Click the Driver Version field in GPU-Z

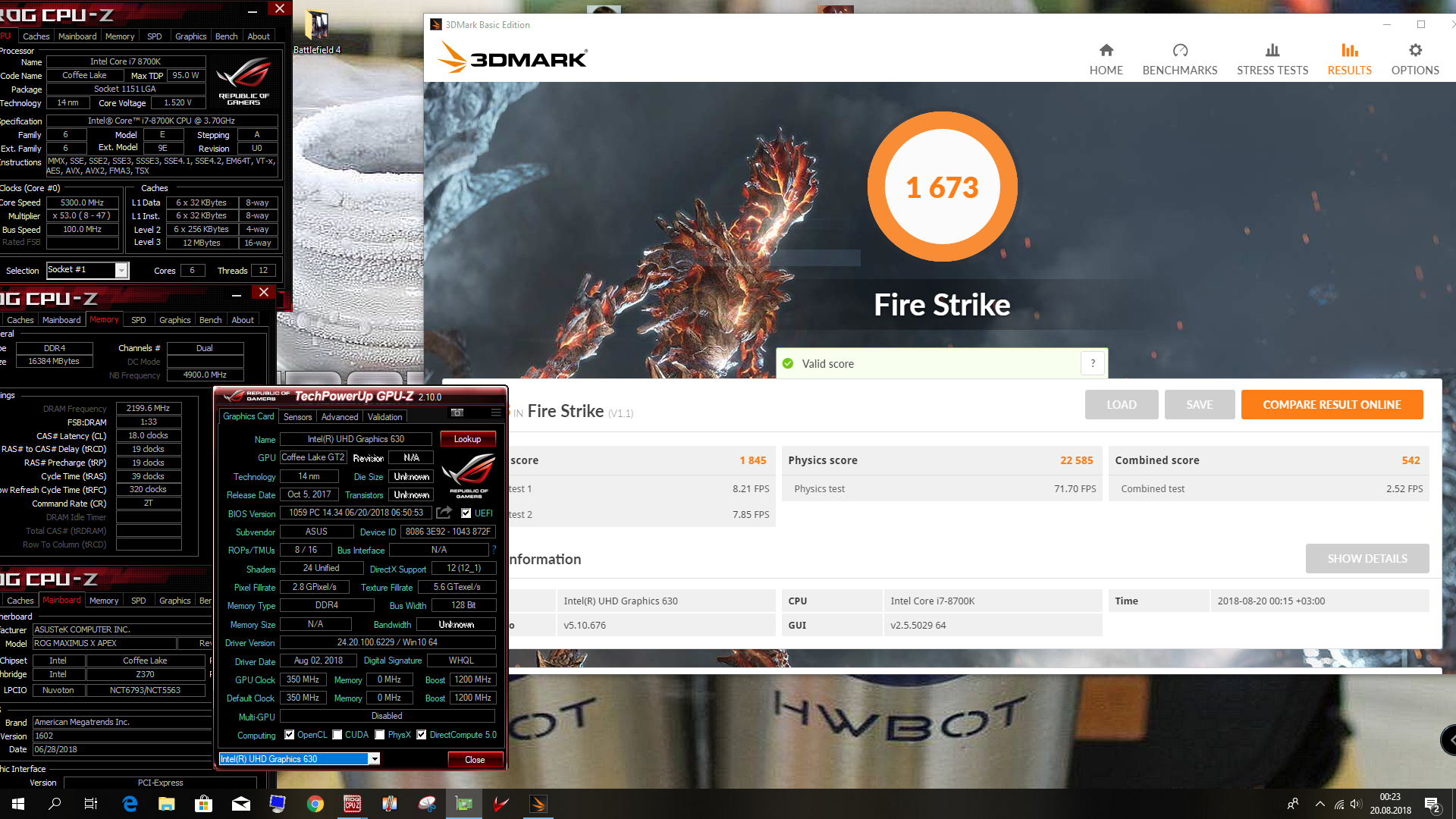[388, 642]
